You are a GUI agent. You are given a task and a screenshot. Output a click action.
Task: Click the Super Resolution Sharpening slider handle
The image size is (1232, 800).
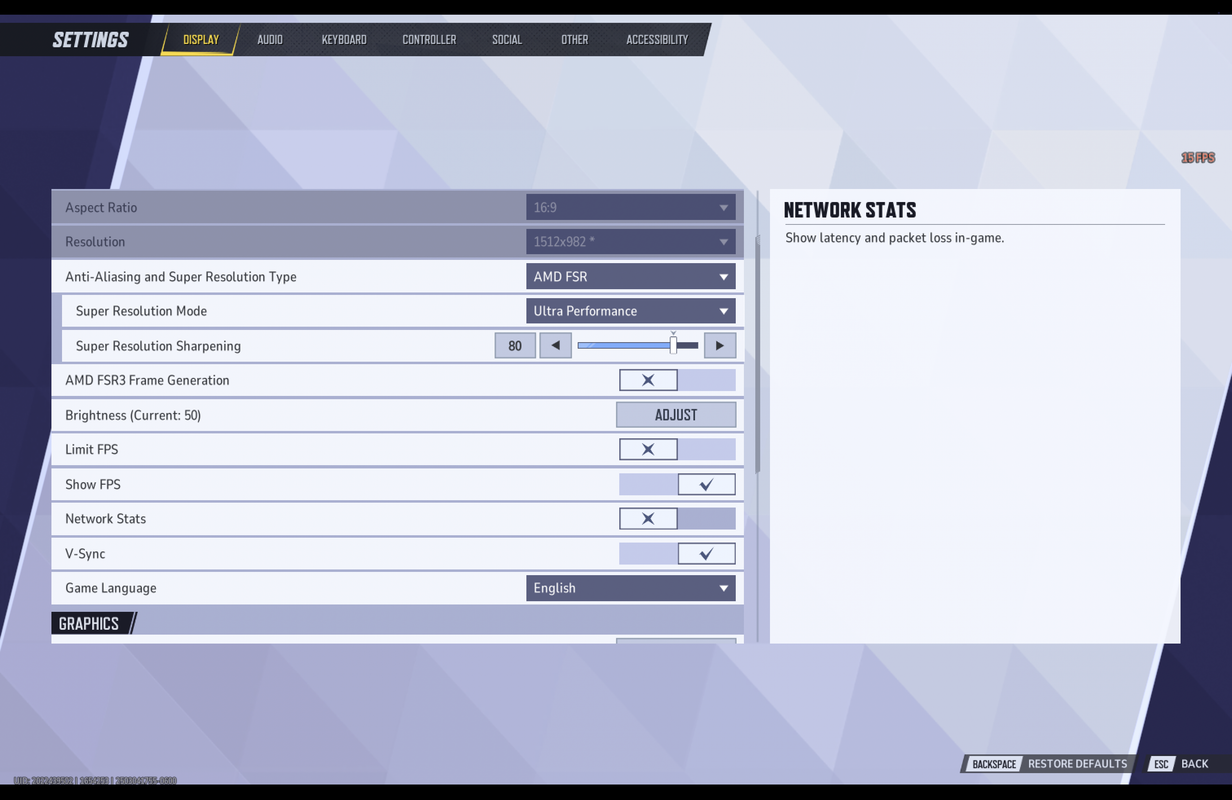(673, 345)
